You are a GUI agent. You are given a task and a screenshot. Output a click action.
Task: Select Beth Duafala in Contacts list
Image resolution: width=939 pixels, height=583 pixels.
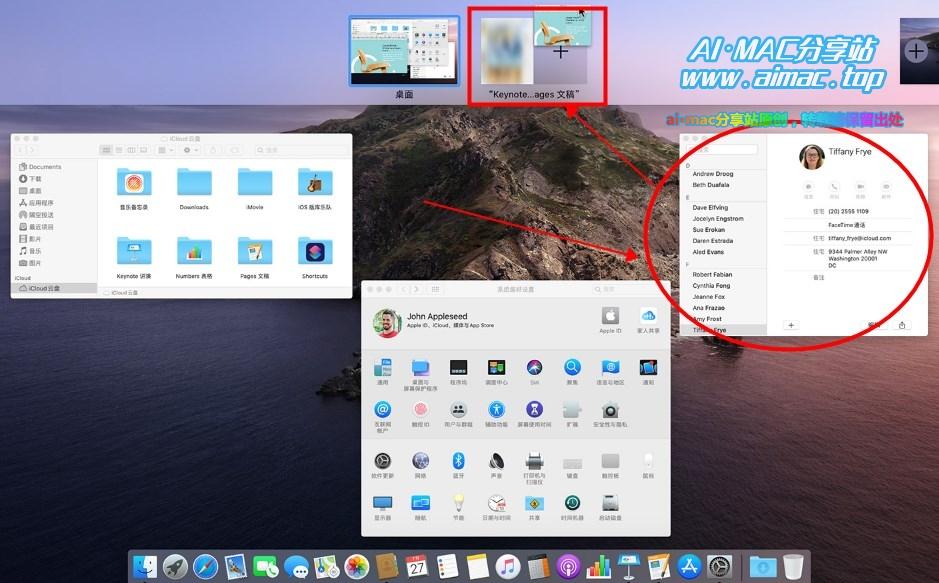click(x=711, y=185)
